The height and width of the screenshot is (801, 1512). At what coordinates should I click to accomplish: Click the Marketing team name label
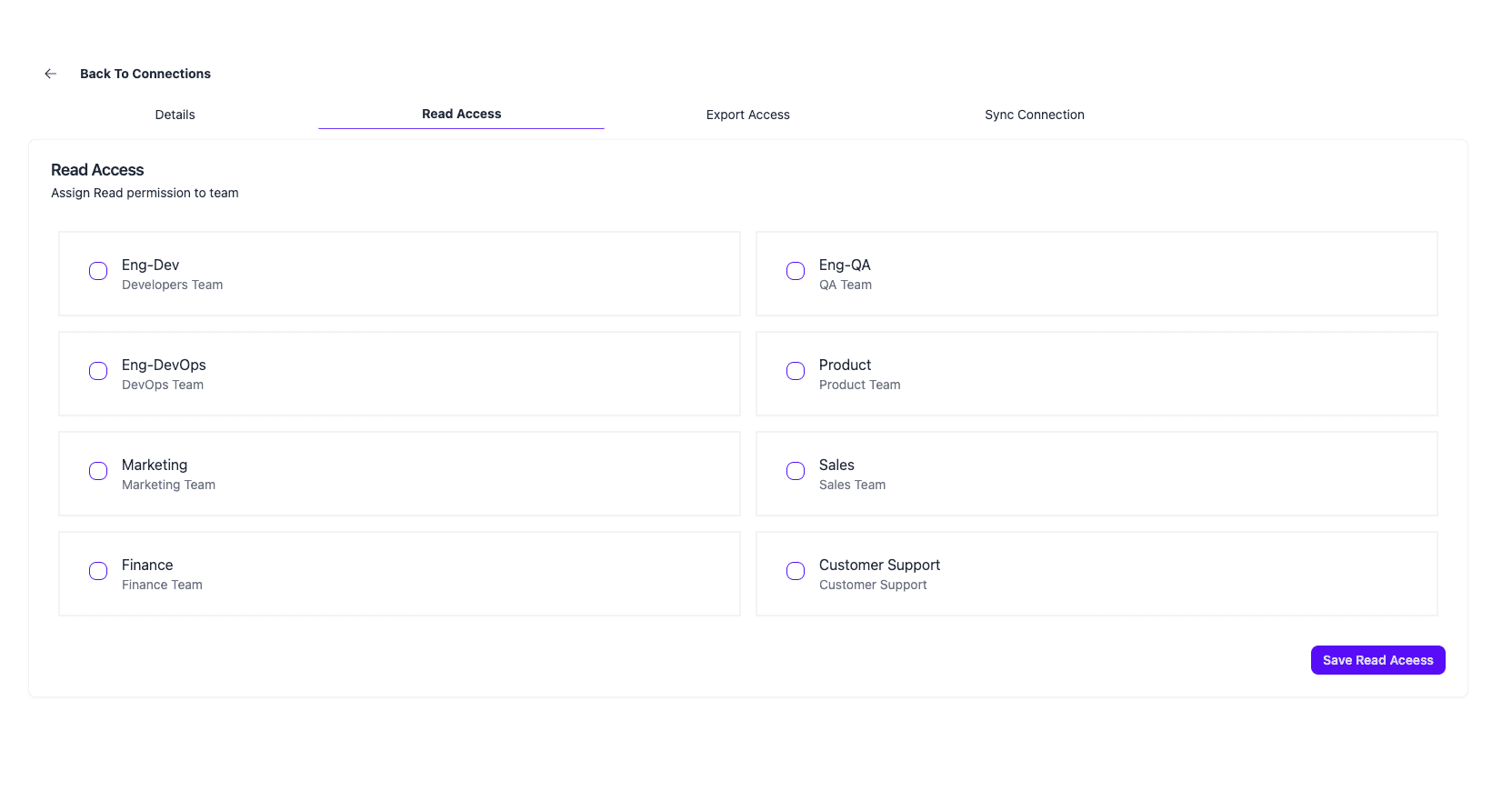coord(155,465)
